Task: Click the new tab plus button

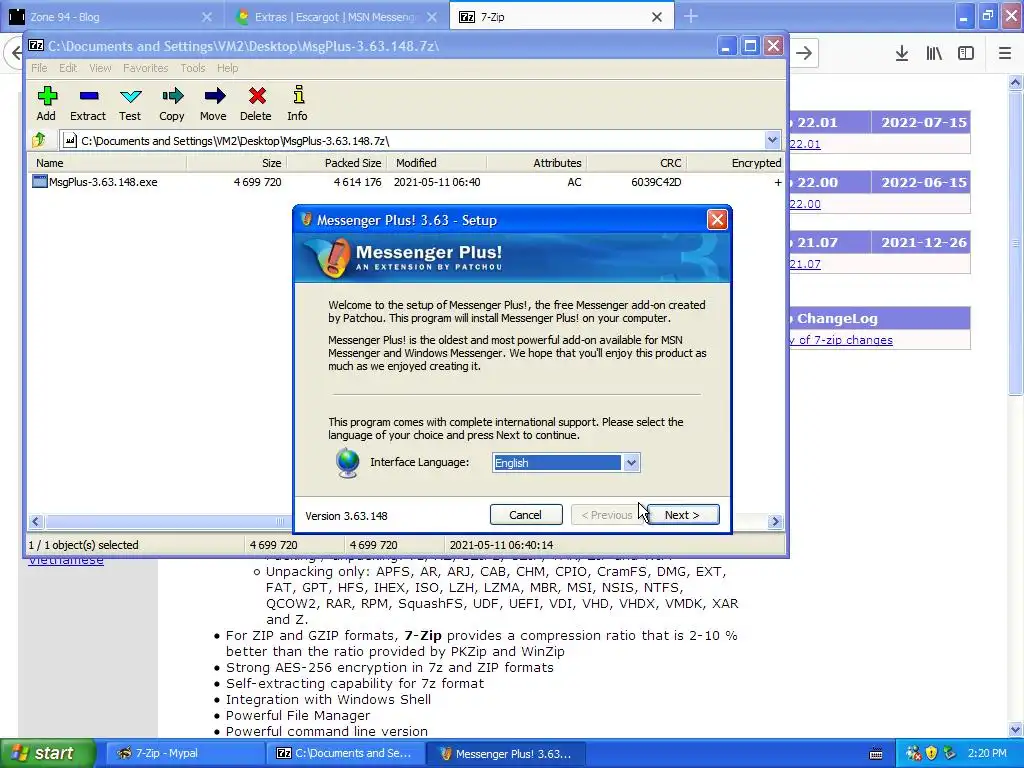Action: click(x=690, y=16)
